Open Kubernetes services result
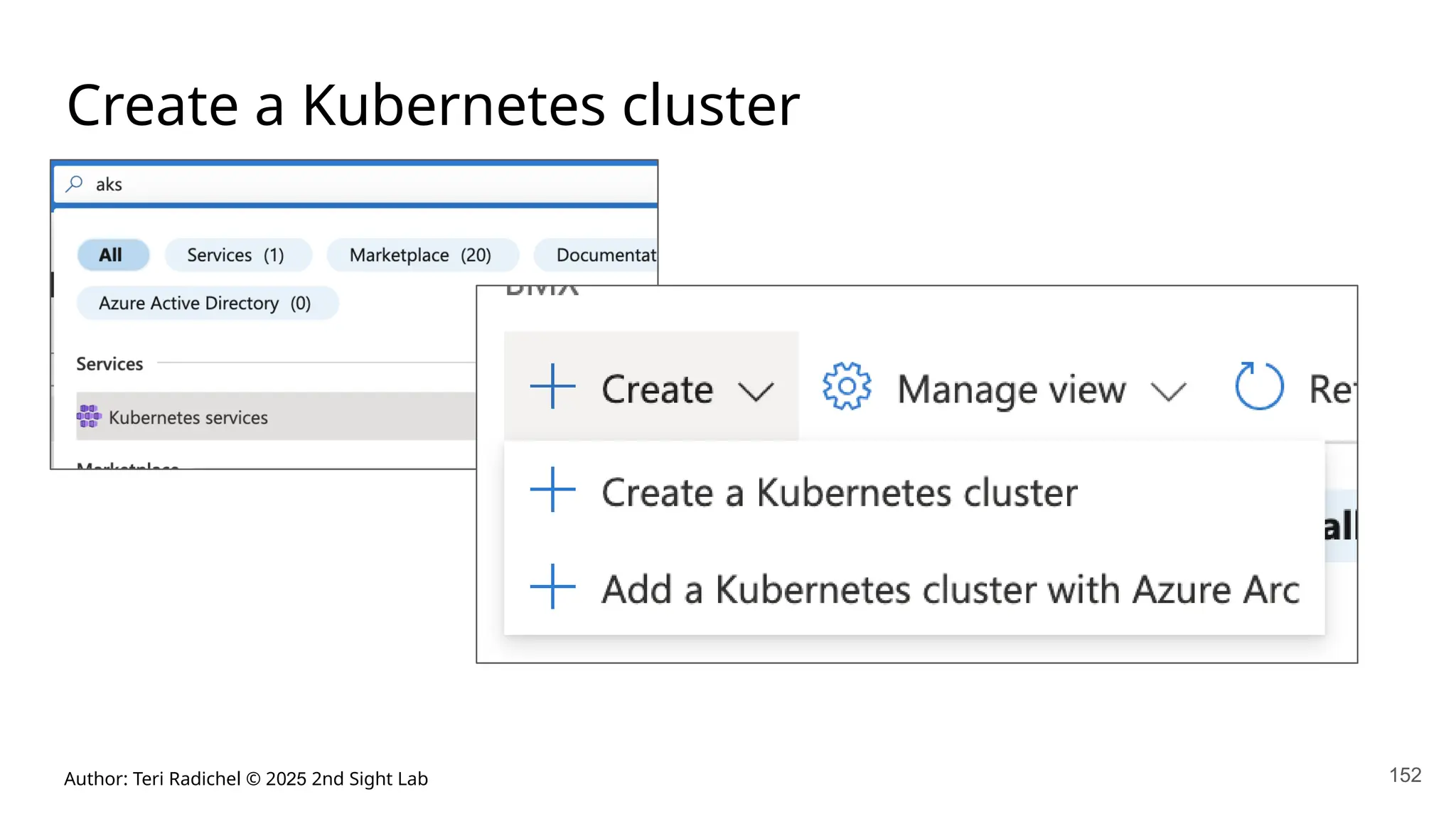1456x819 pixels. coord(276,417)
